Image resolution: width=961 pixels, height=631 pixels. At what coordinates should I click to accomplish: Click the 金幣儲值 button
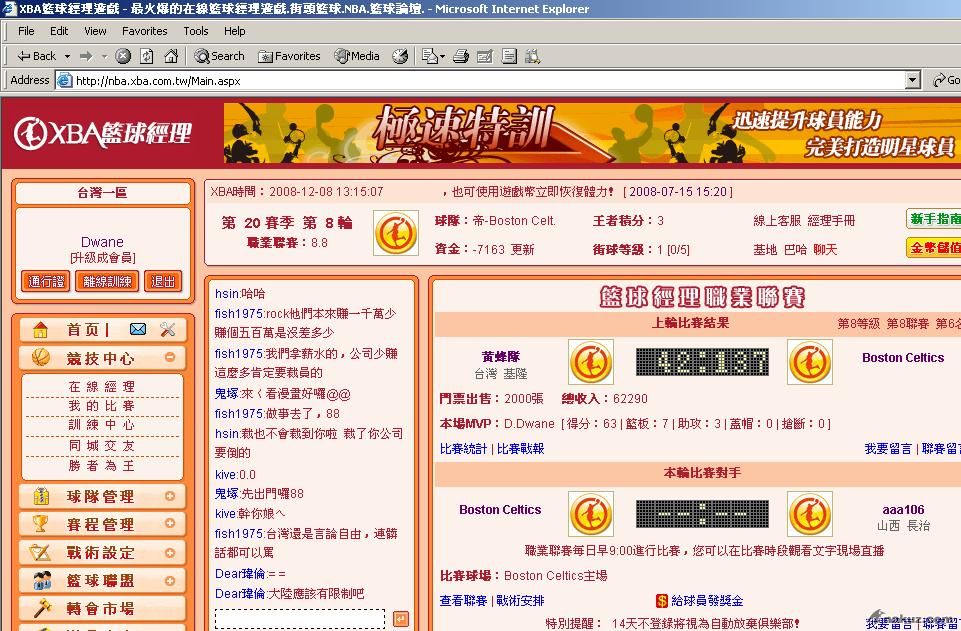tap(933, 247)
